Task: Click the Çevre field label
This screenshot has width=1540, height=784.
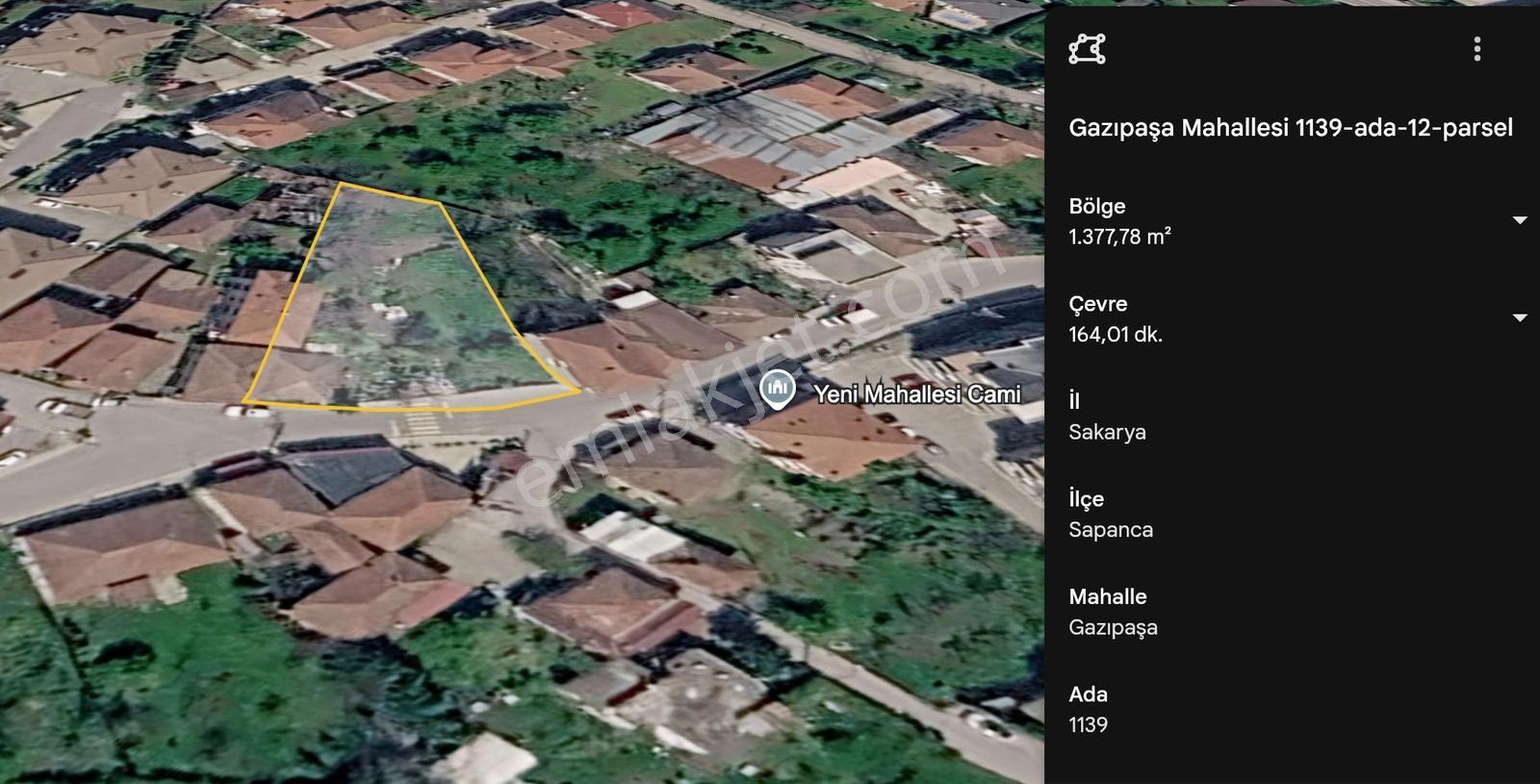Action: [1098, 304]
